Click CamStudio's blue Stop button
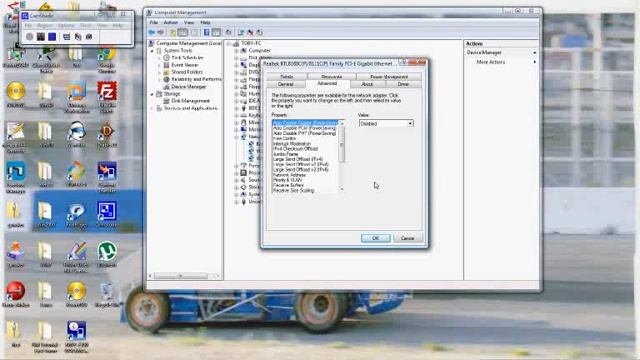The height and width of the screenshot is (360, 640). (x=52, y=37)
